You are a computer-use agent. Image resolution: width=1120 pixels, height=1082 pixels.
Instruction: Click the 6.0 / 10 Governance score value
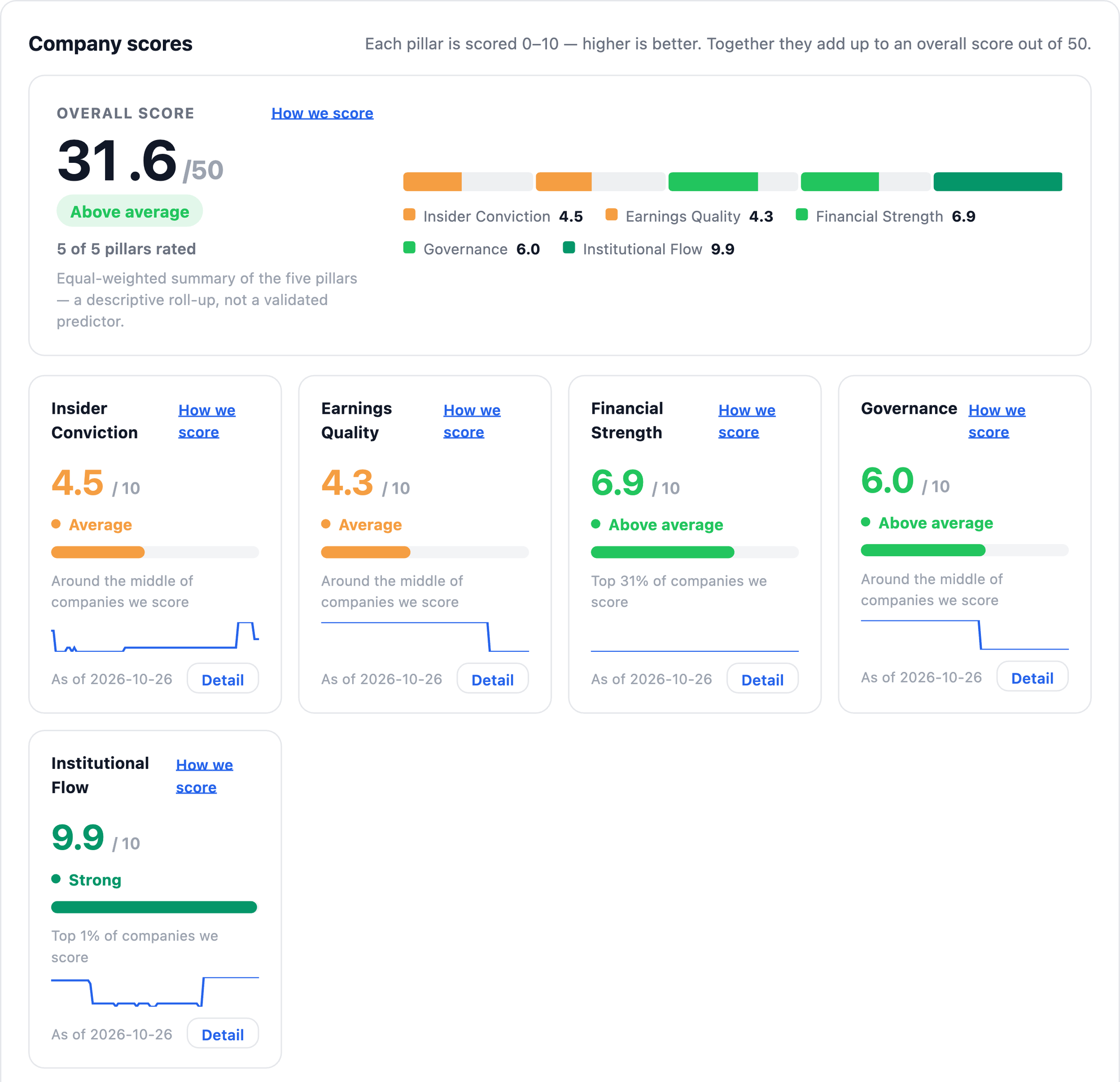click(x=905, y=481)
